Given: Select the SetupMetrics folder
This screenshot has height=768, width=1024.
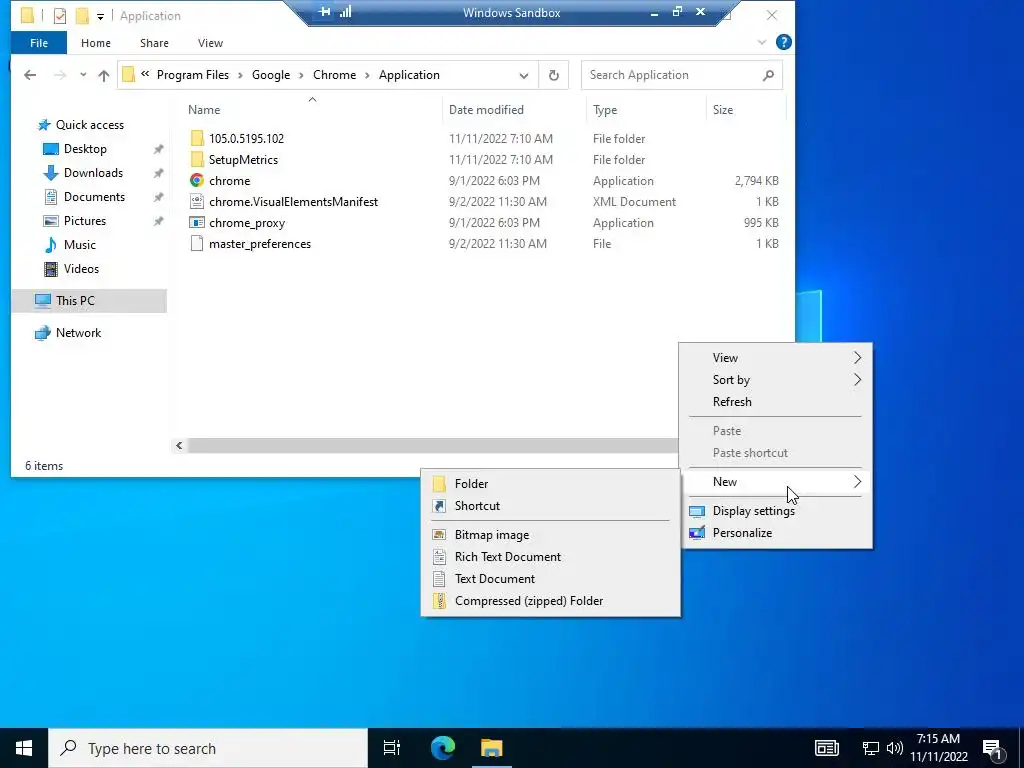Looking at the screenshot, I should pos(243,160).
